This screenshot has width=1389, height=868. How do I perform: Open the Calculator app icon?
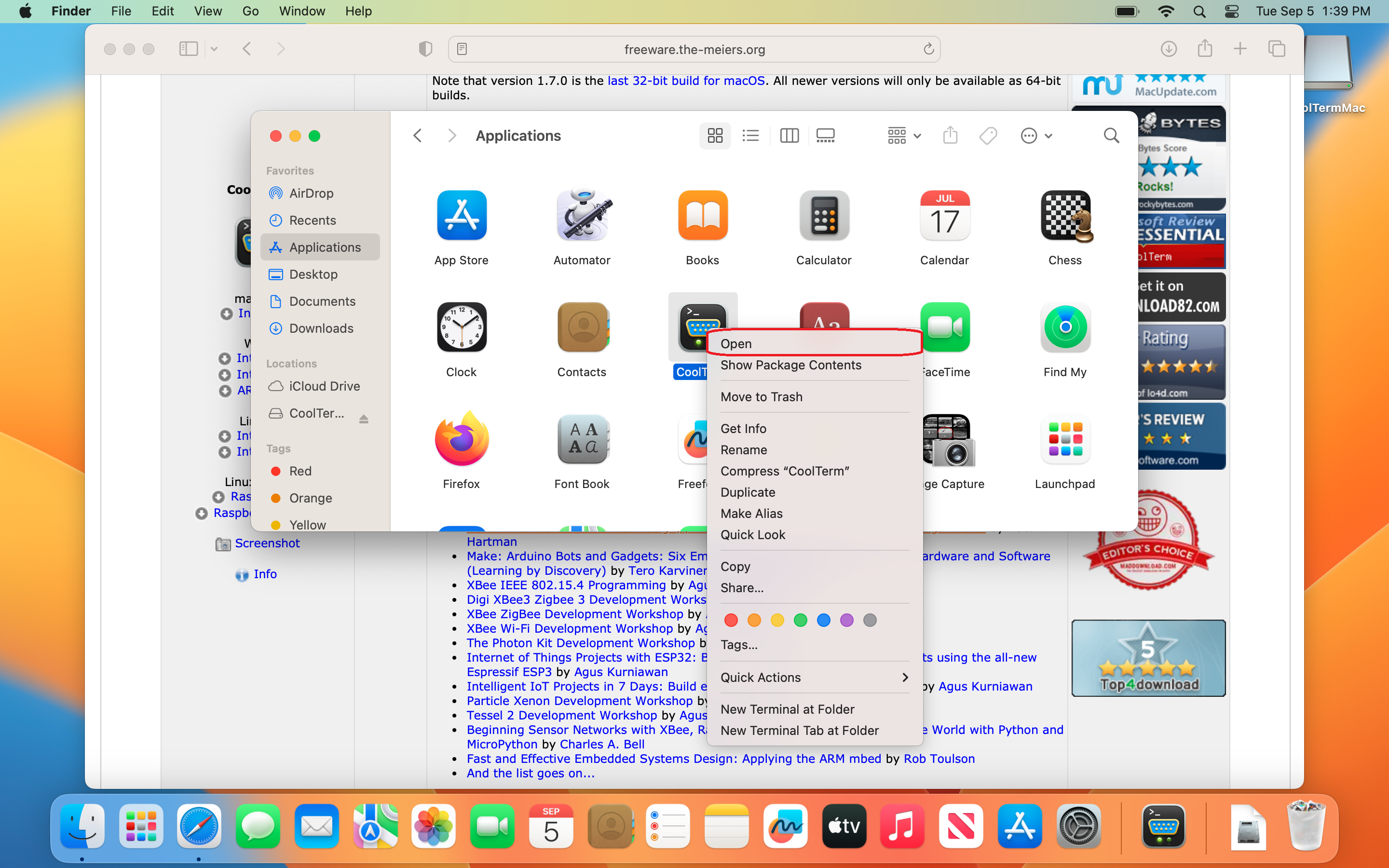coord(823,216)
